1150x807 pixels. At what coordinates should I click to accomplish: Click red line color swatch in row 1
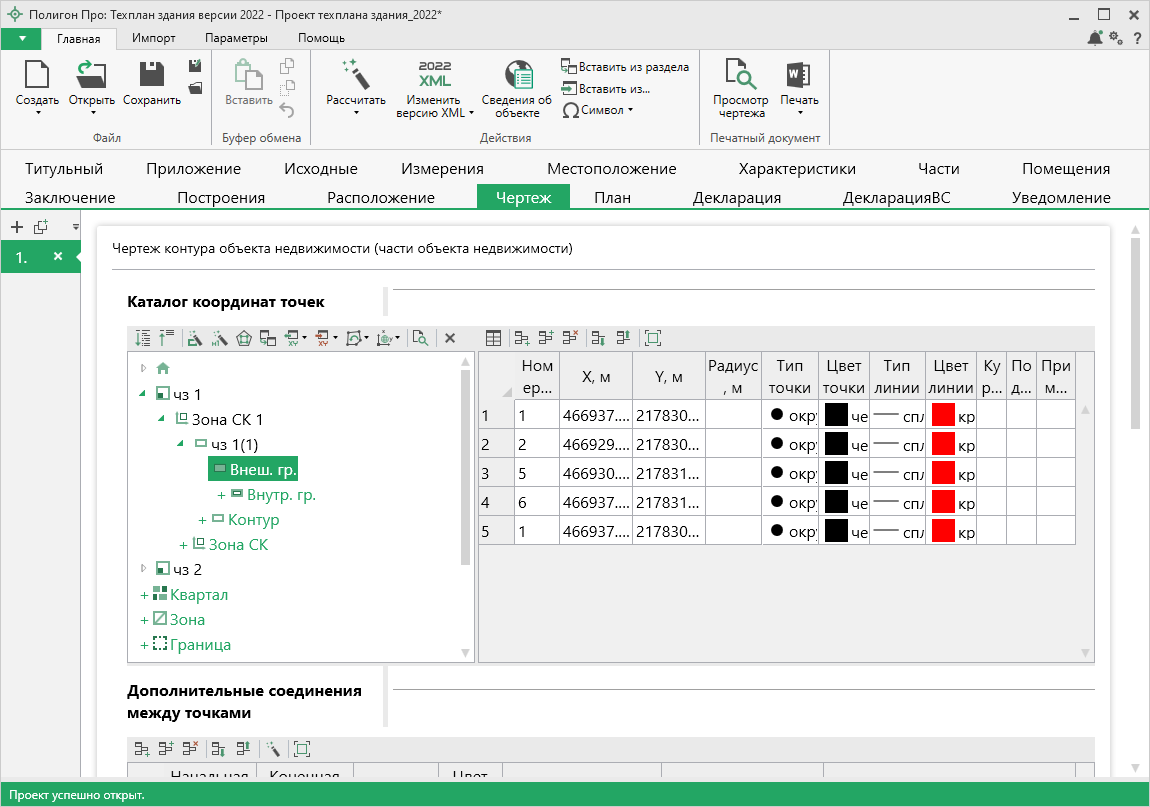tap(941, 416)
